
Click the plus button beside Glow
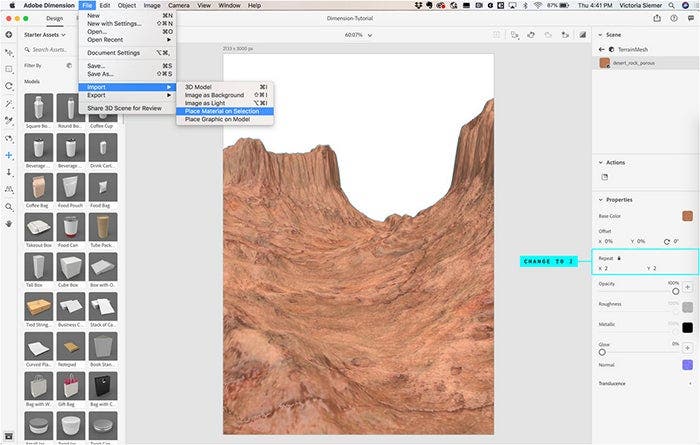point(688,348)
